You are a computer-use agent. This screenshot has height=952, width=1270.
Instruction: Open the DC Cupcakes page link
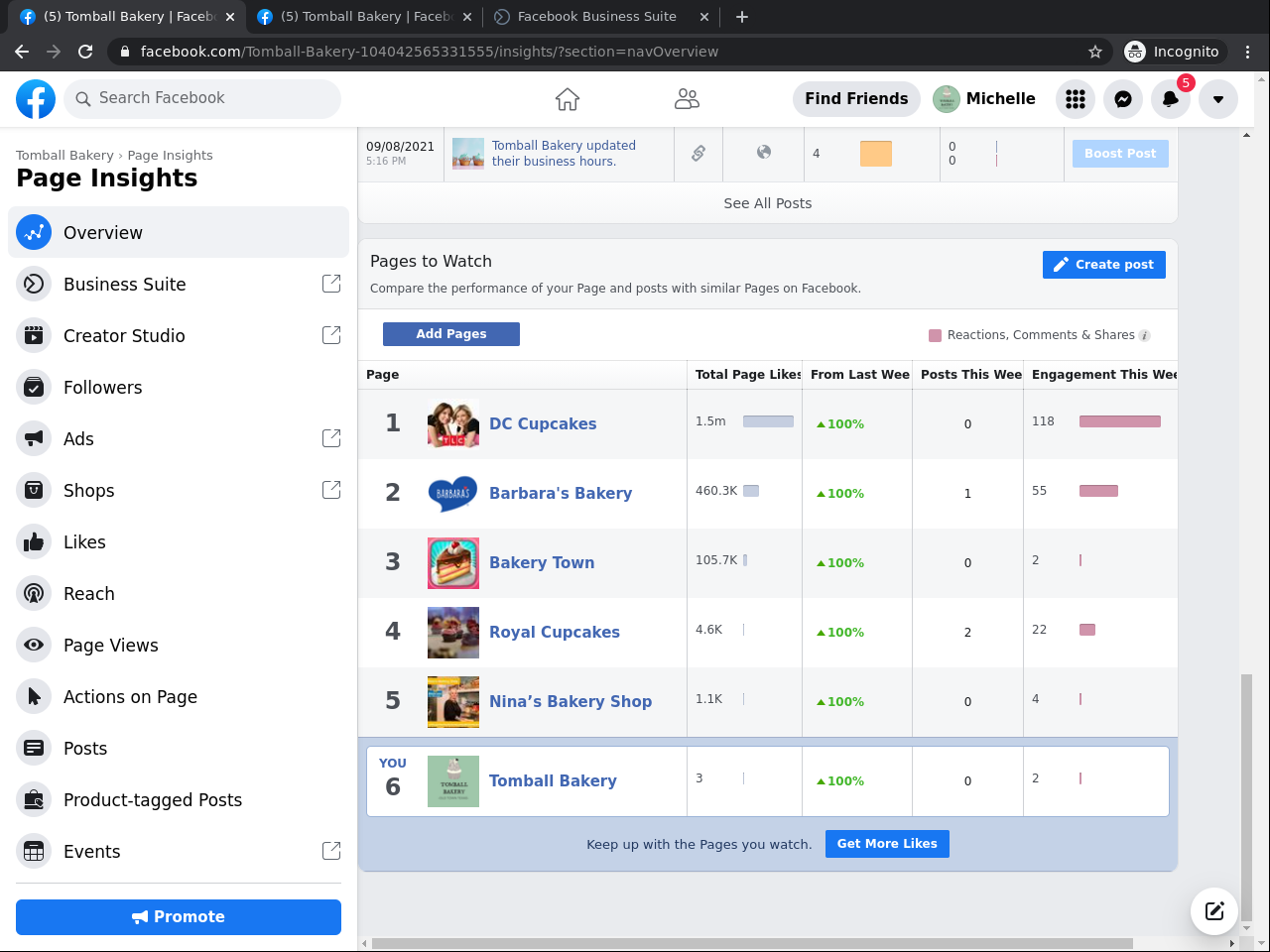click(x=543, y=423)
